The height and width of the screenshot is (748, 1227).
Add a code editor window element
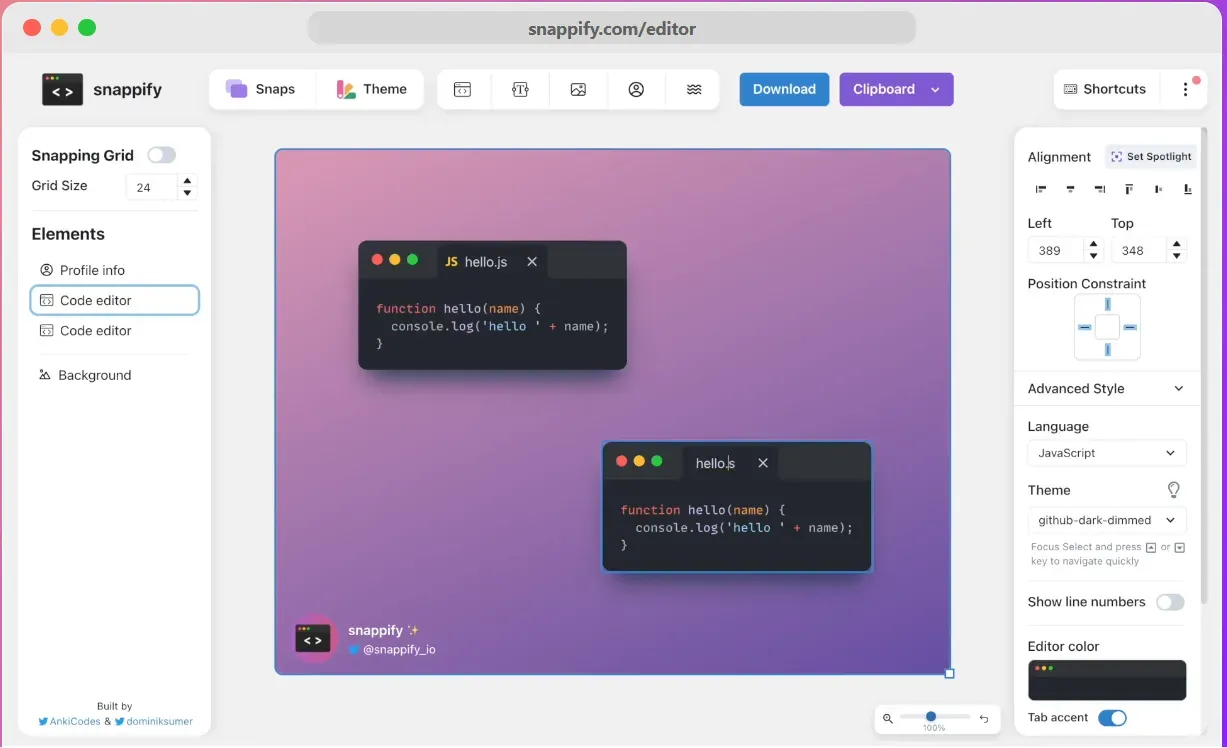462,89
